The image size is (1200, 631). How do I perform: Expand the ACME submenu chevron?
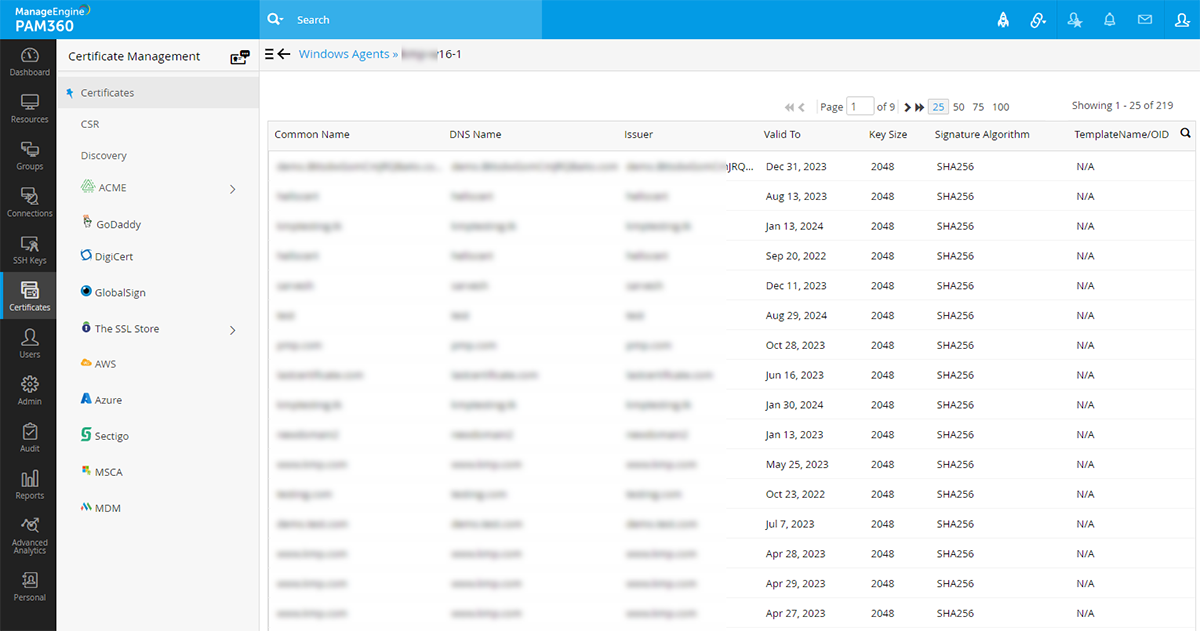[x=233, y=188]
